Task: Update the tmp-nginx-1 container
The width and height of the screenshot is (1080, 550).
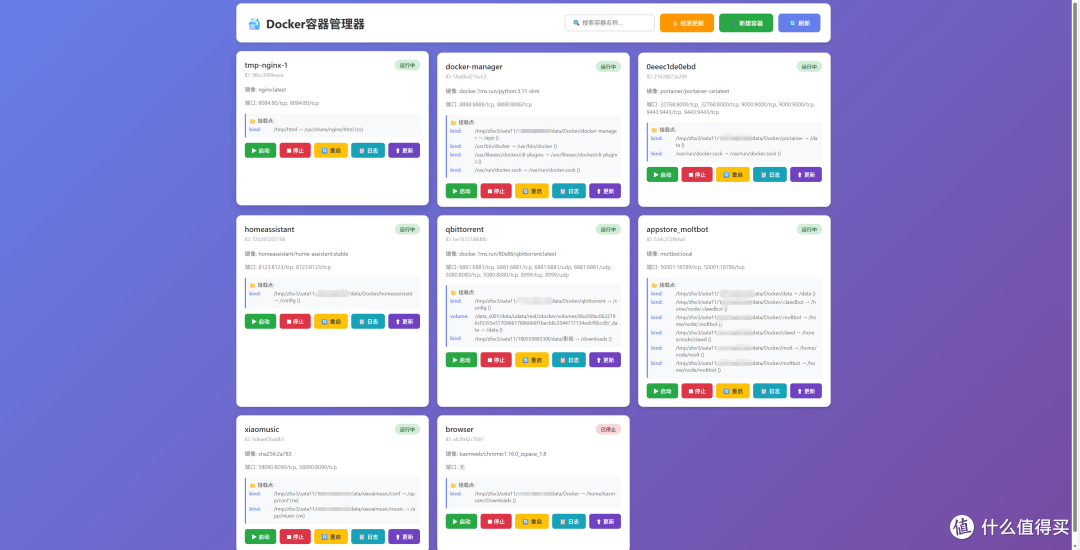Action: coord(404,150)
